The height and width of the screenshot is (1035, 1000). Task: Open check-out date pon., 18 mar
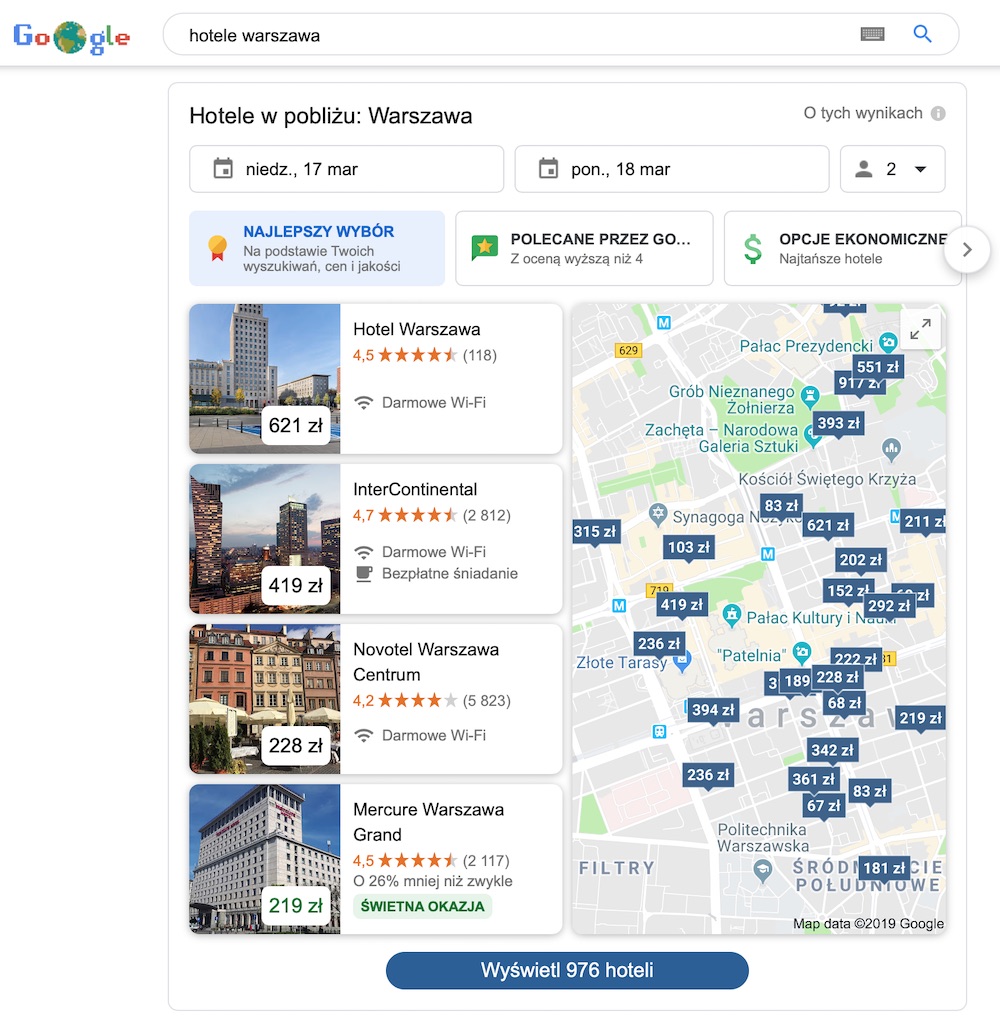pyautogui.click(x=671, y=170)
